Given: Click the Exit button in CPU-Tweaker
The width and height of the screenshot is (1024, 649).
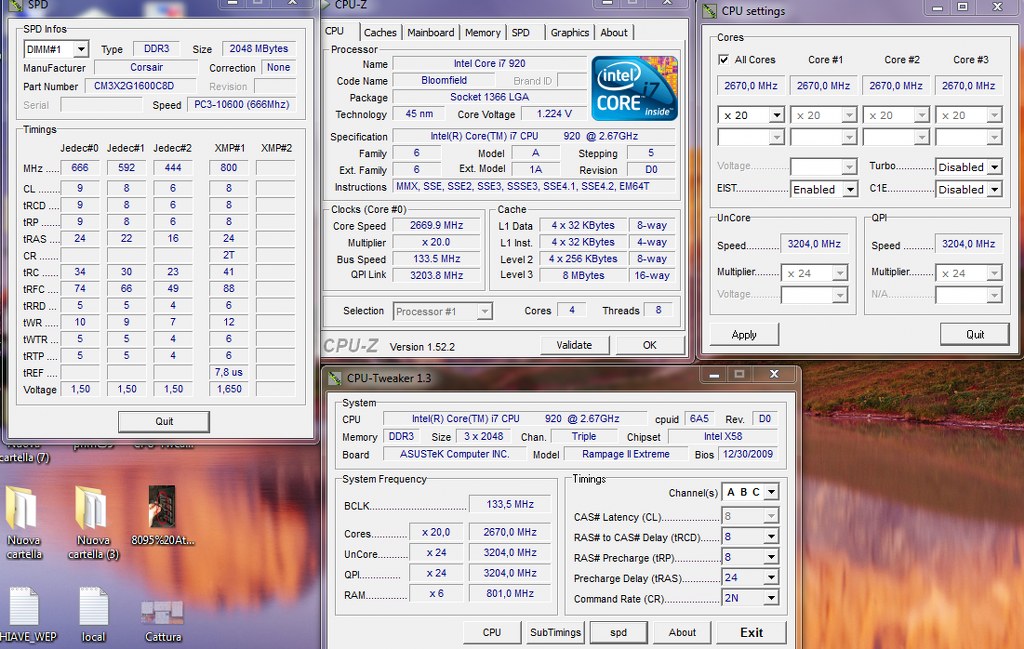Looking at the screenshot, I should point(751,633).
